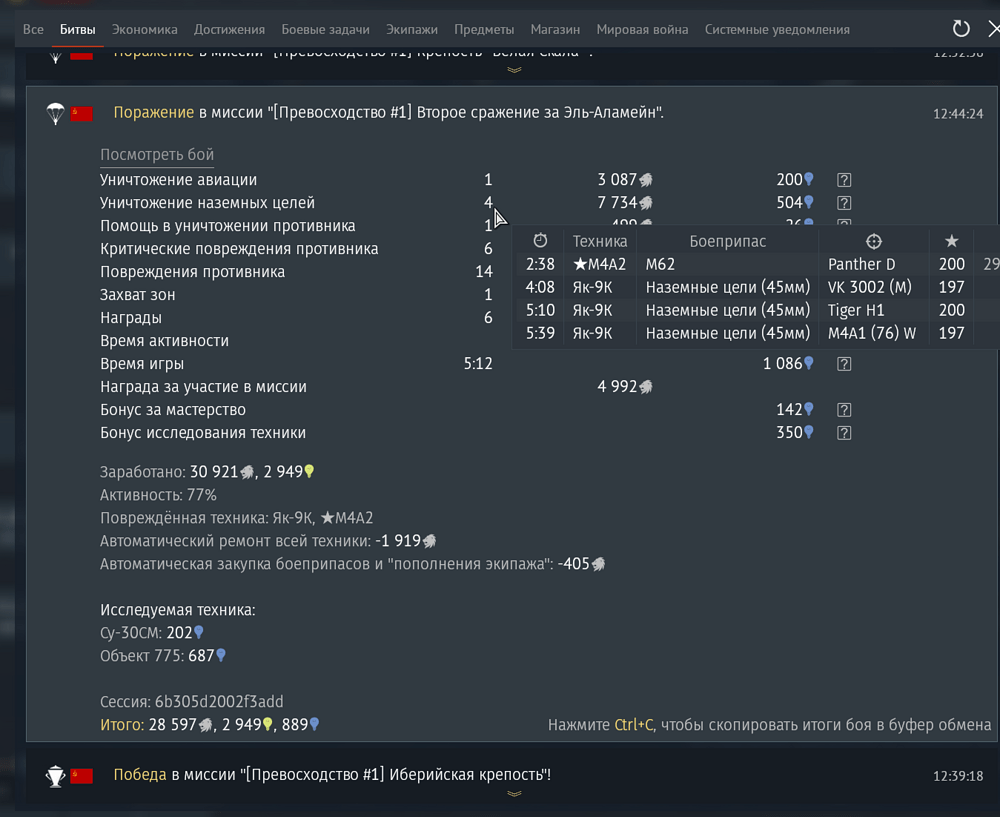Click the Техника column header

point(599,241)
